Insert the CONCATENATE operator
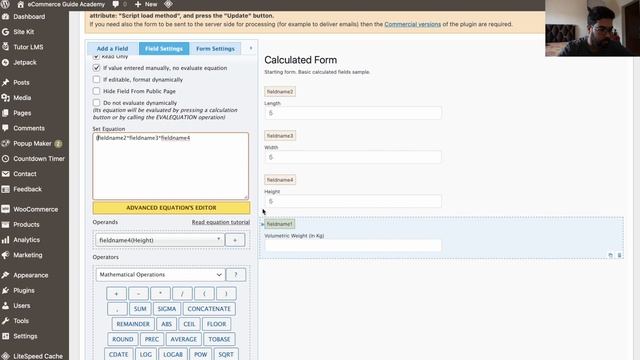640x360 pixels. click(x=209, y=309)
